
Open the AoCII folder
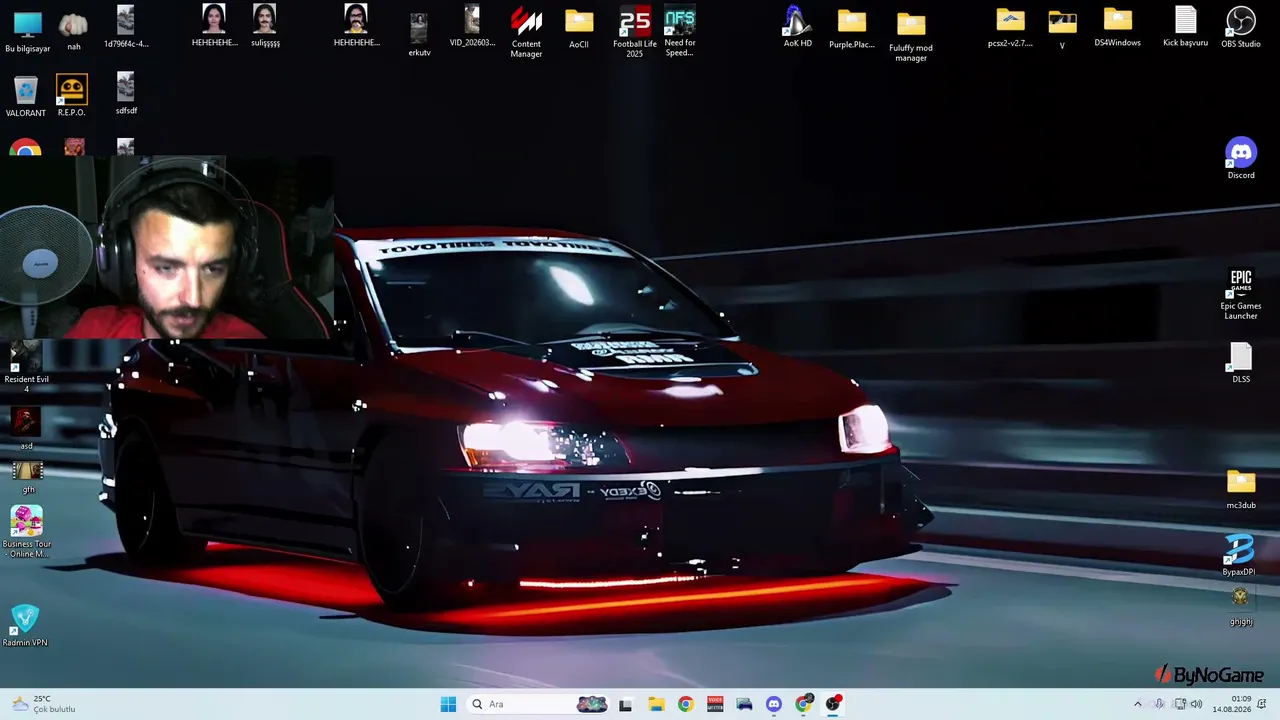pos(579,28)
